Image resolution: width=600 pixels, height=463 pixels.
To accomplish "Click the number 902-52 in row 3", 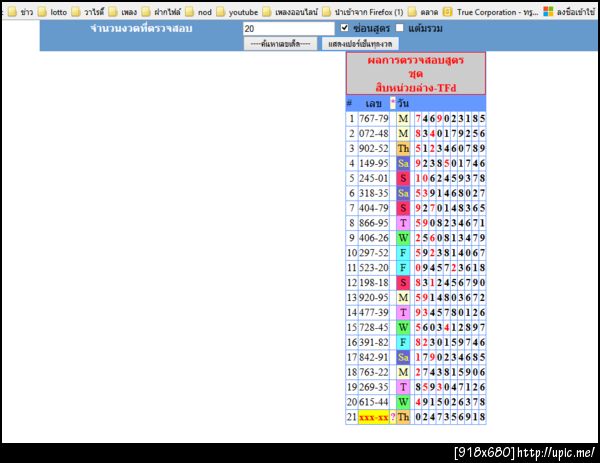I will coord(374,148).
